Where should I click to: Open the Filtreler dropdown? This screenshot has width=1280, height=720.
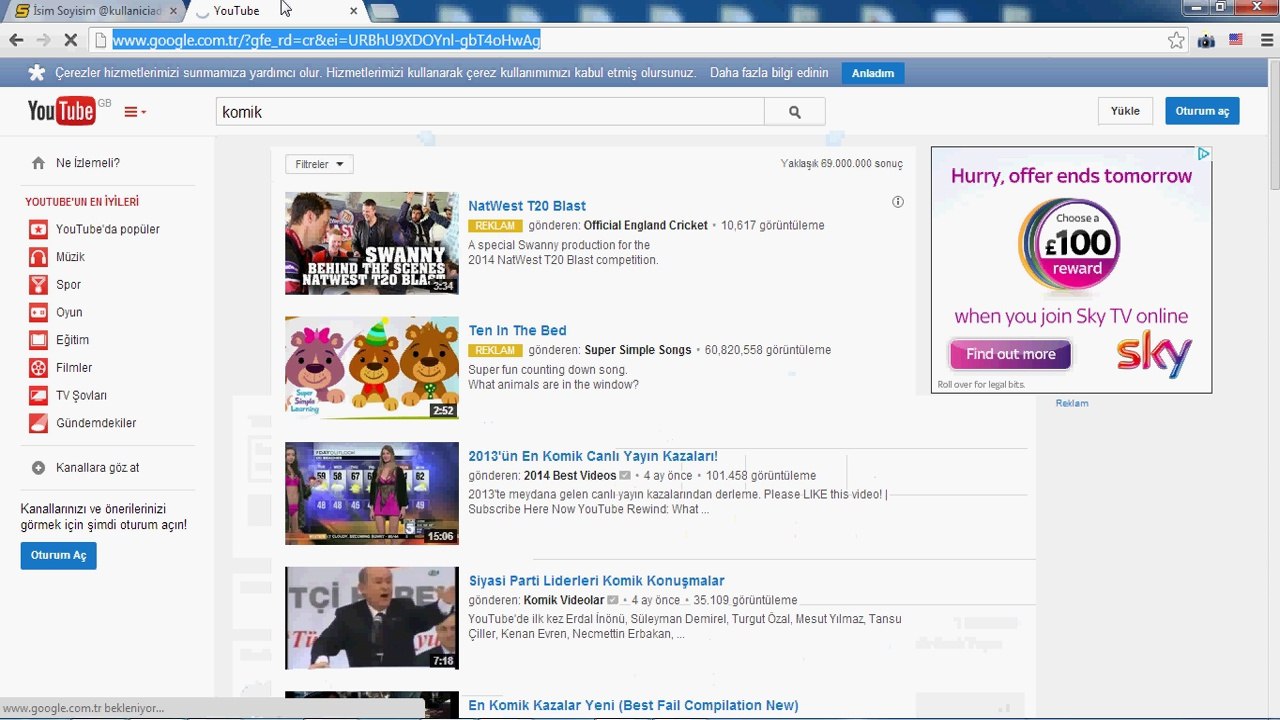click(319, 164)
